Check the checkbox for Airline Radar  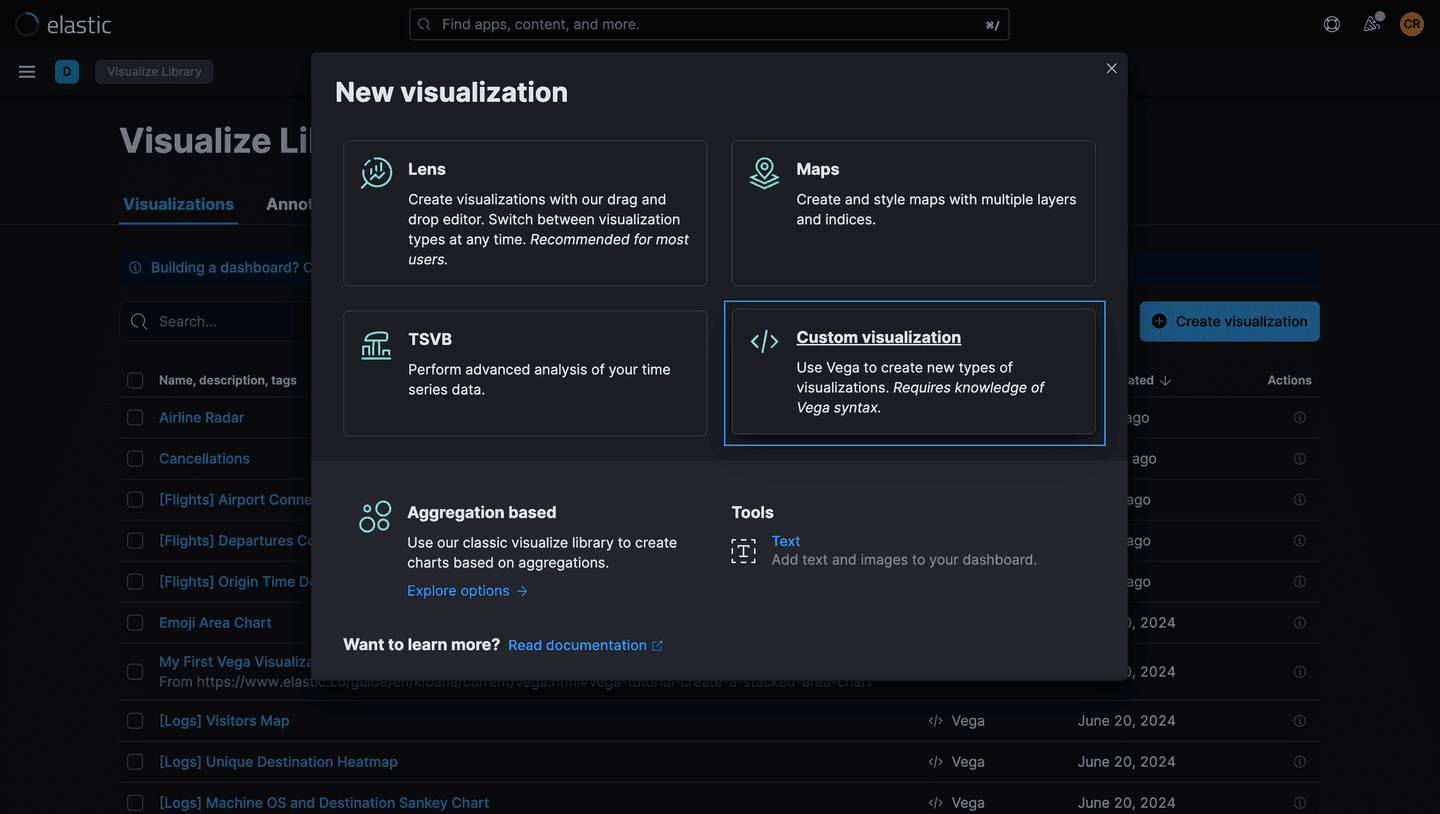135,417
